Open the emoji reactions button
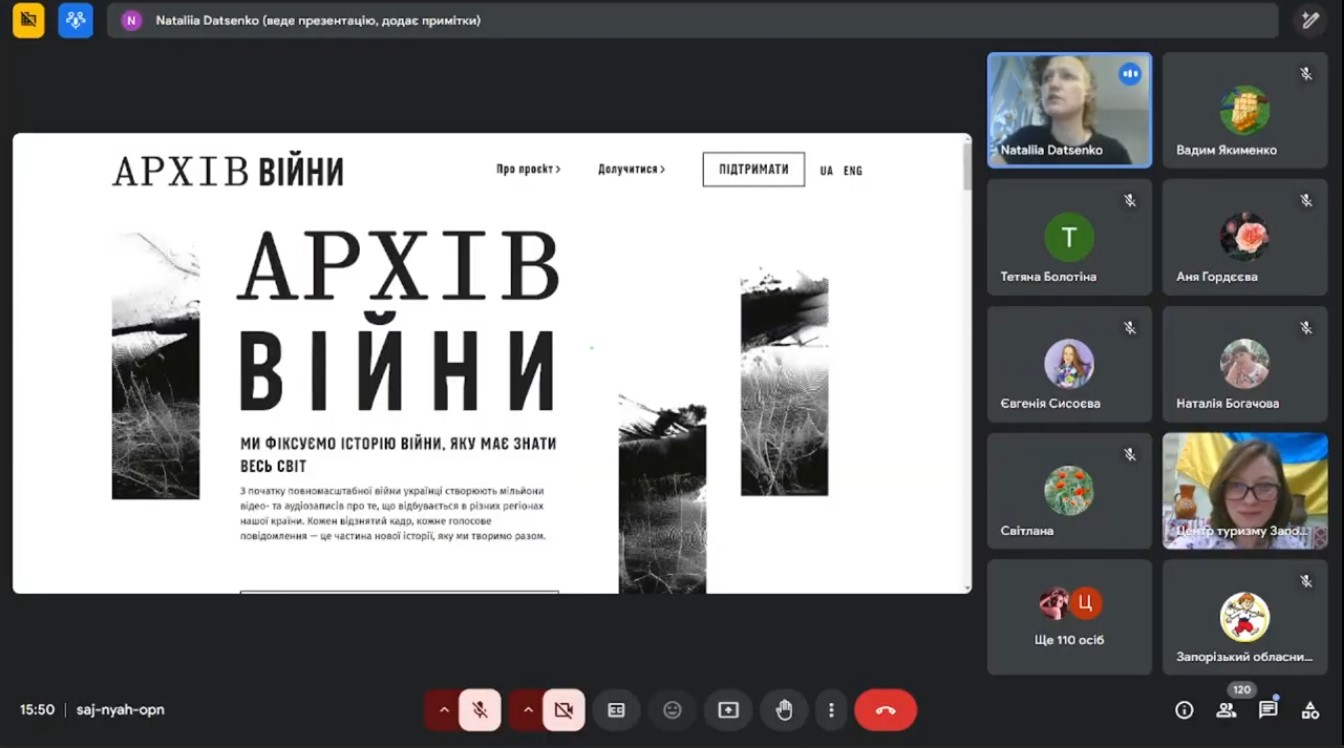1344x748 pixels. 672,710
